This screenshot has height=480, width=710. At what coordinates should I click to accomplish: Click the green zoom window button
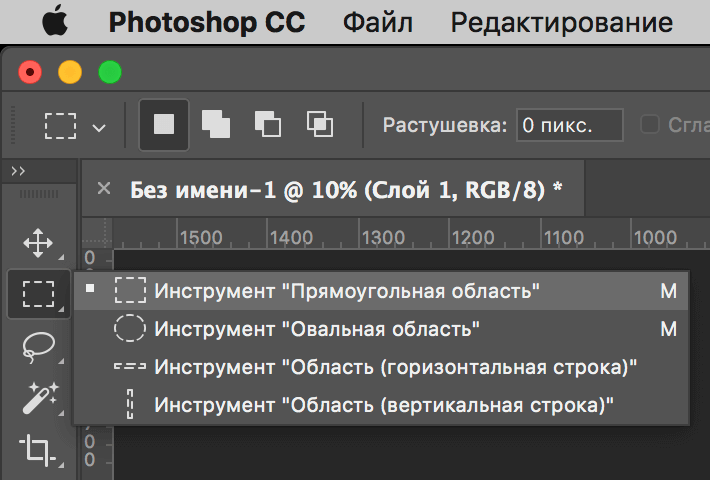pyautogui.click(x=110, y=72)
